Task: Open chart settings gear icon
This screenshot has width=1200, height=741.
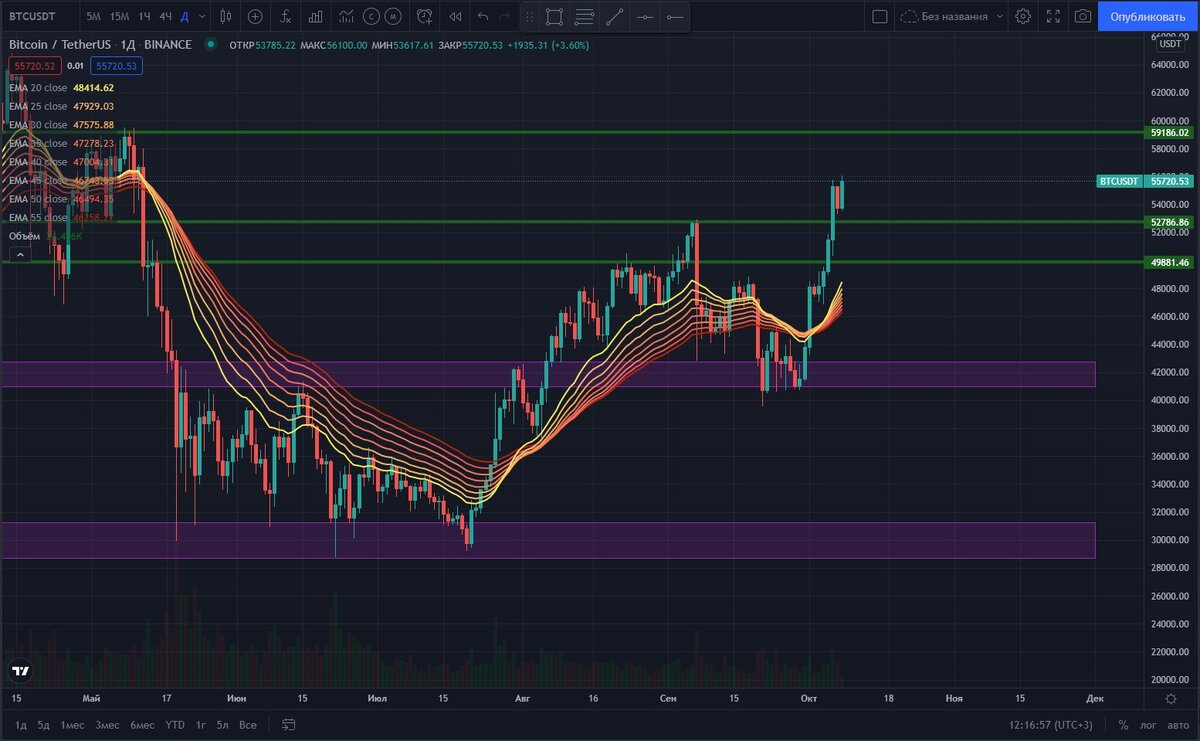Action: click(x=1023, y=16)
